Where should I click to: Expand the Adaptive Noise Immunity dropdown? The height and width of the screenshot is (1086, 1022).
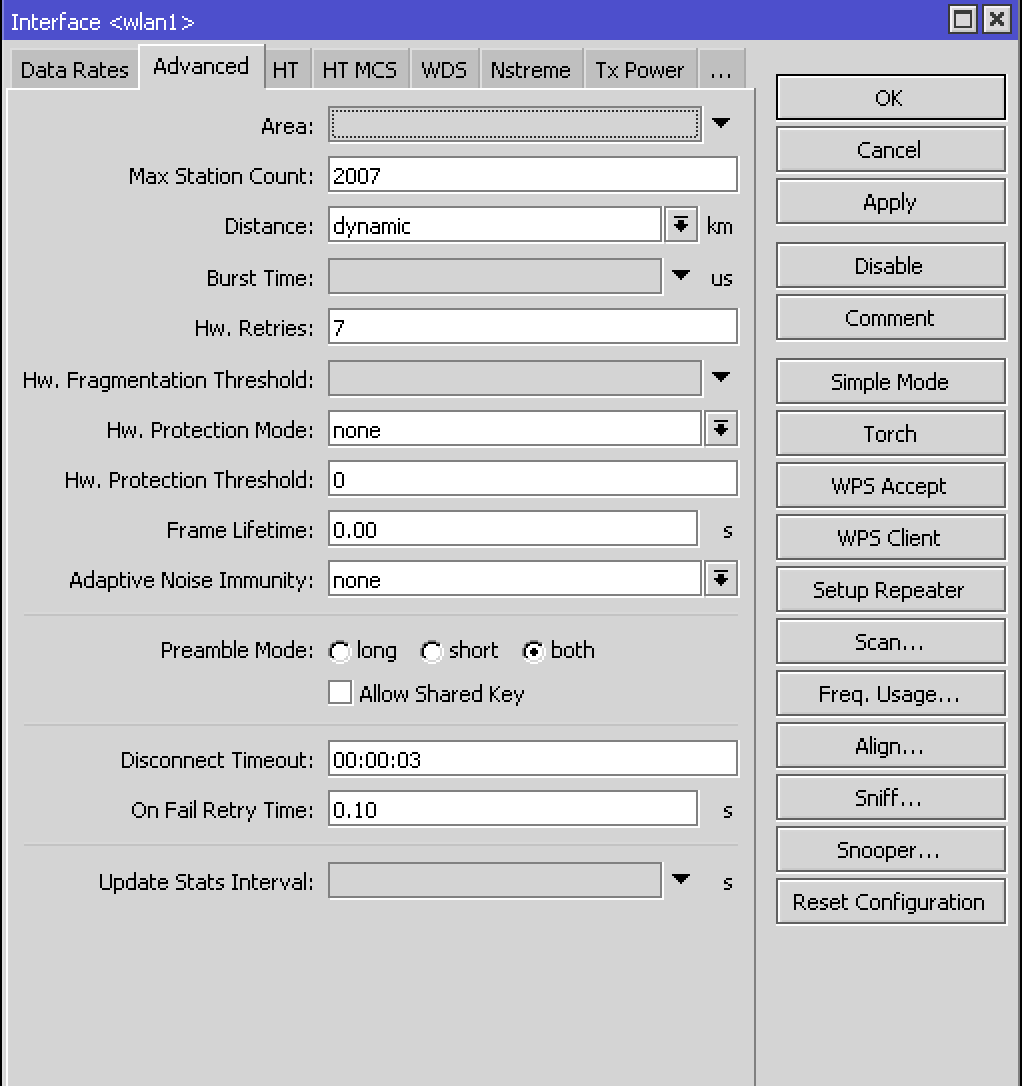722,578
